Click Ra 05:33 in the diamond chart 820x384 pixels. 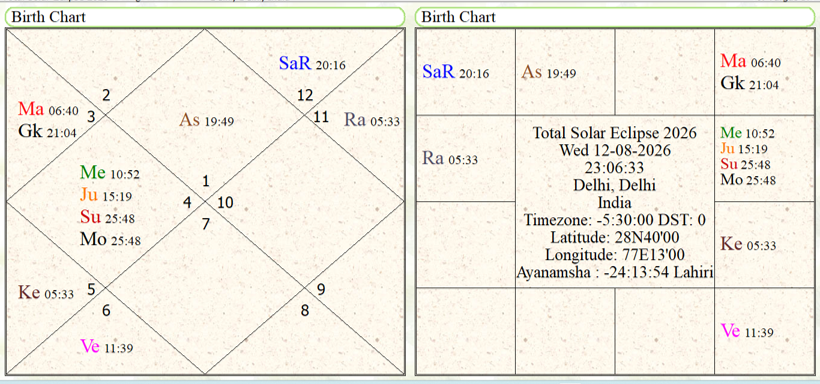point(372,120)
